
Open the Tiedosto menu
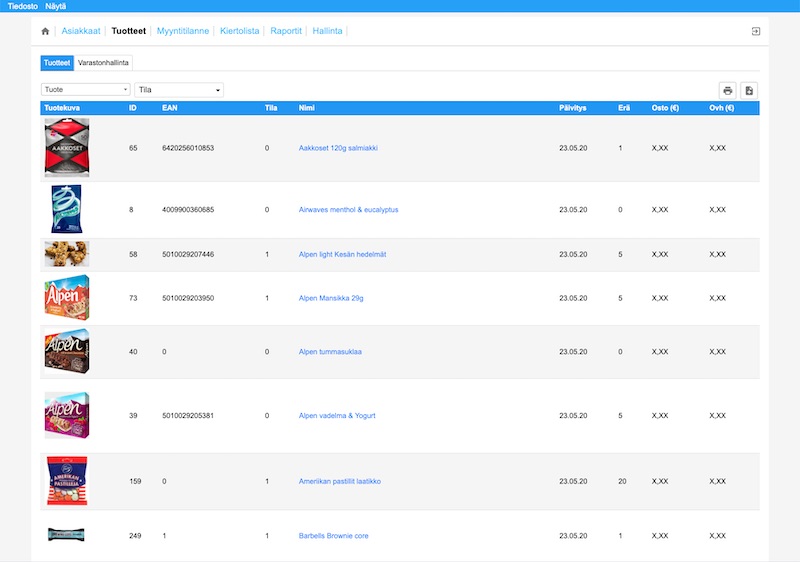24,7
